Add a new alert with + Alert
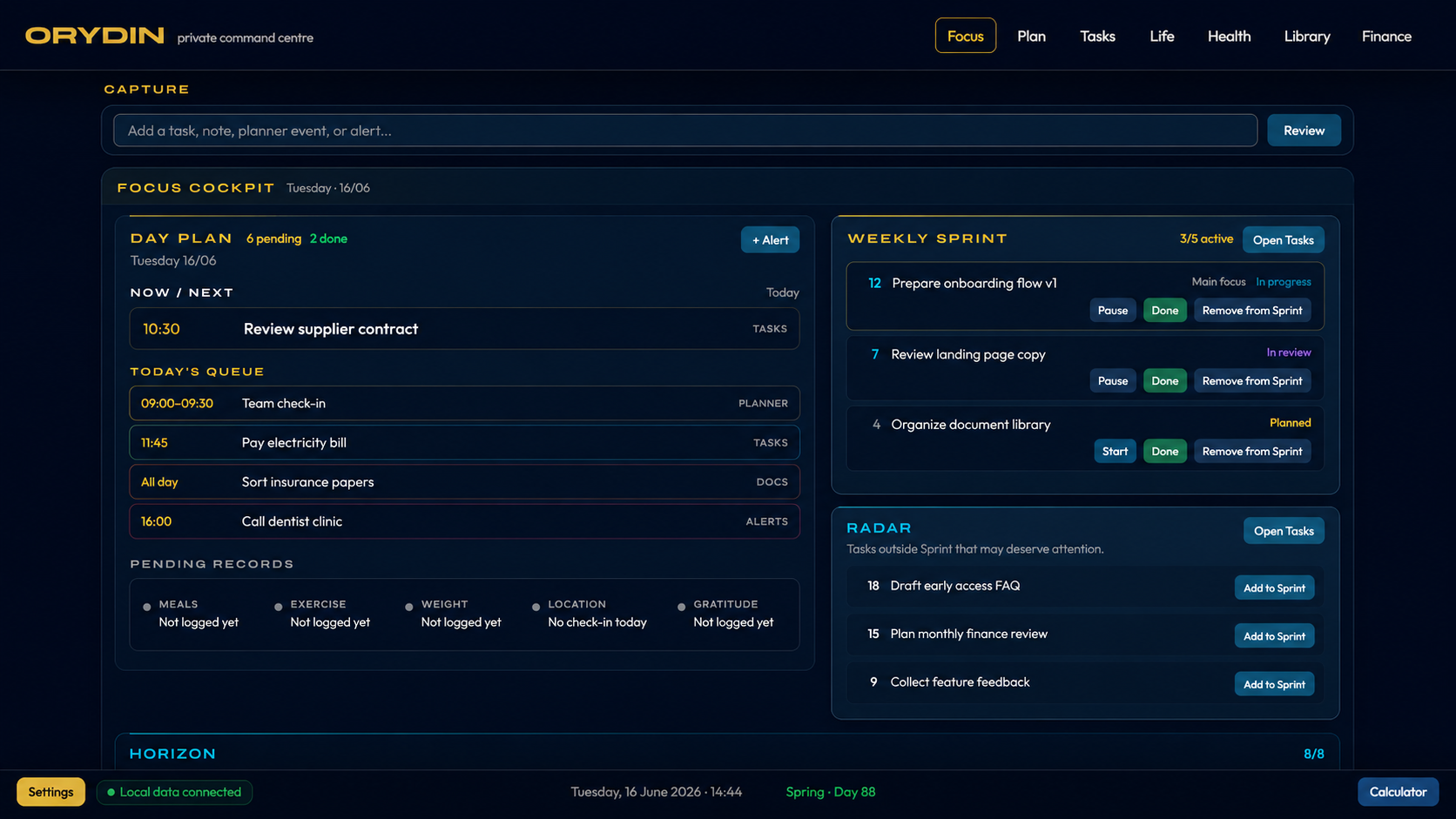Screen dimensions: 1456x819 [770, 240]
